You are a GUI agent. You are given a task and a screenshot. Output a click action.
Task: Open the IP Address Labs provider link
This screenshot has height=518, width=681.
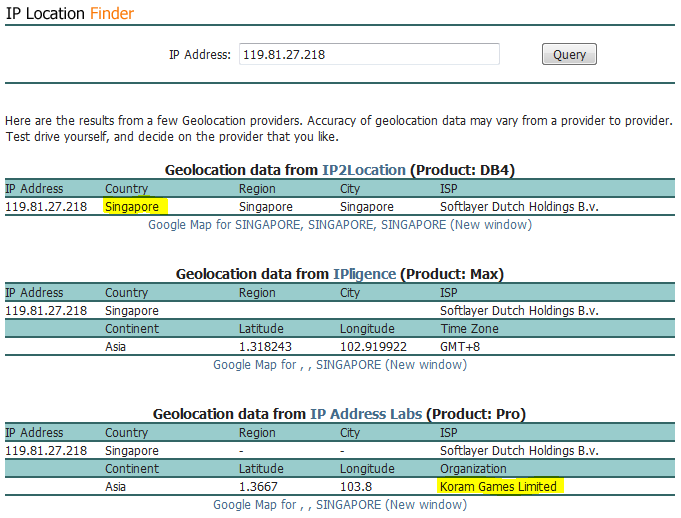click(366, 414)
